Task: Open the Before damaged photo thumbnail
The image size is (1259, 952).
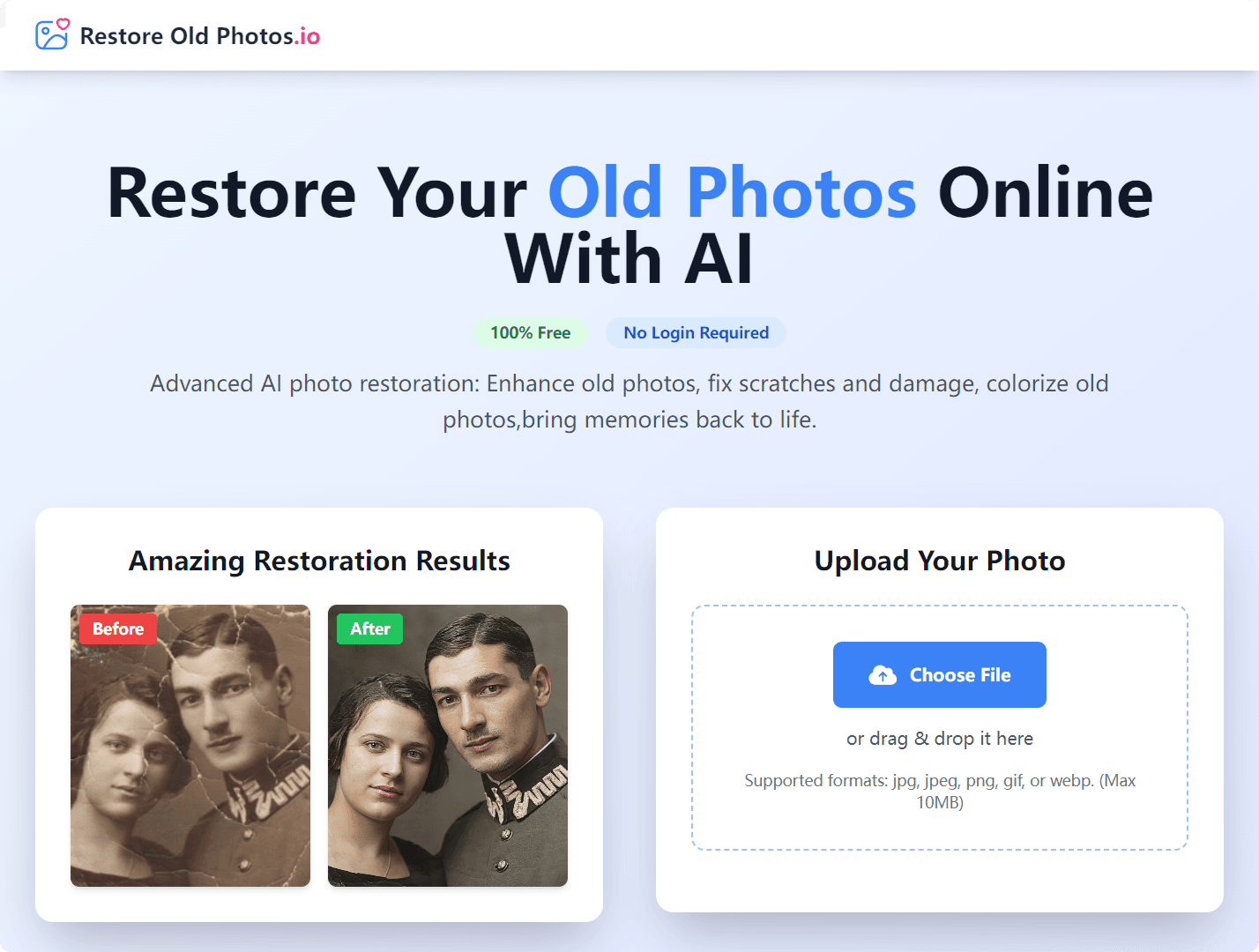Action: click(x=190, y=746)
